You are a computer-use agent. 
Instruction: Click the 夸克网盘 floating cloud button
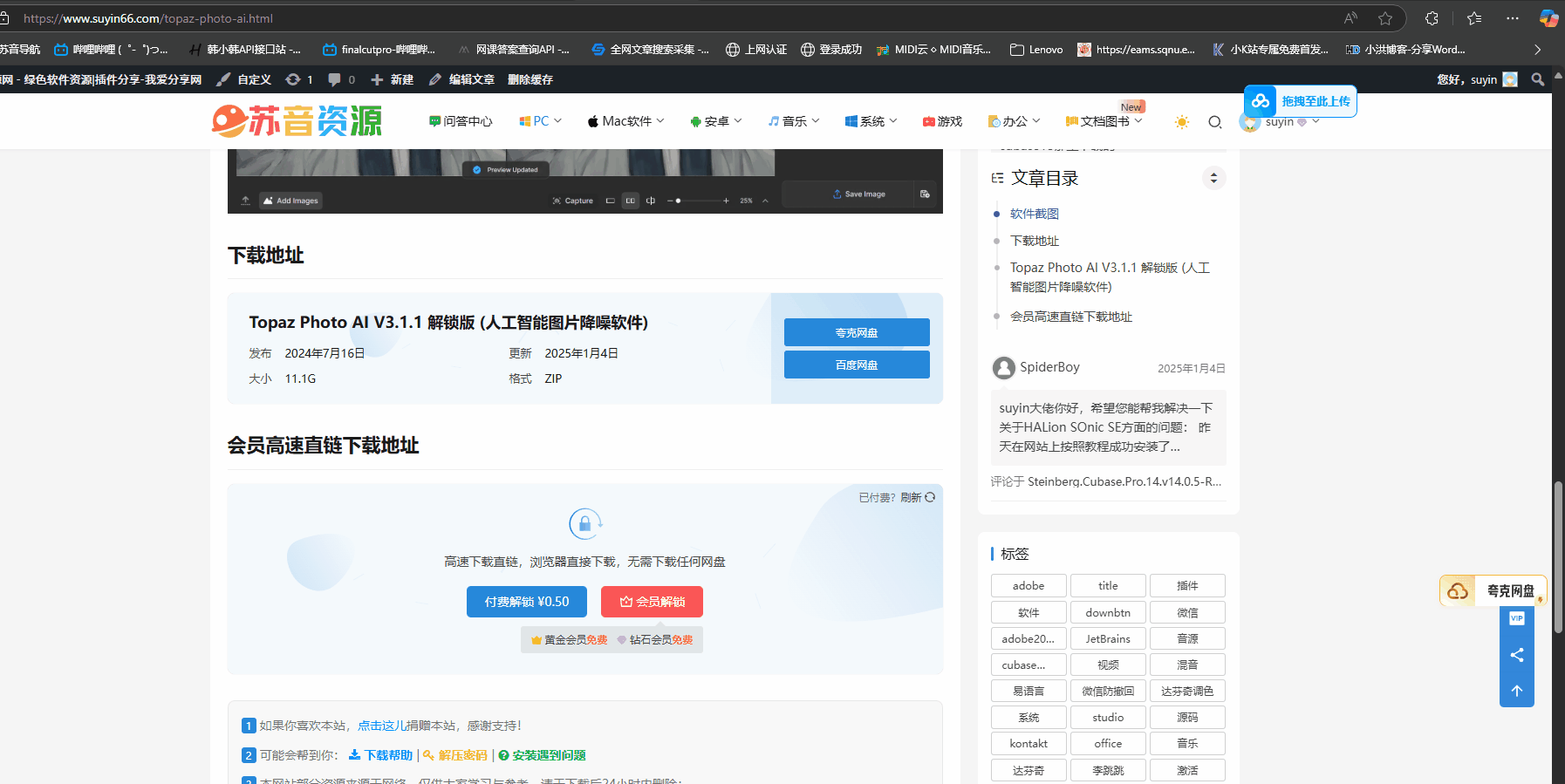point(1493,591)
